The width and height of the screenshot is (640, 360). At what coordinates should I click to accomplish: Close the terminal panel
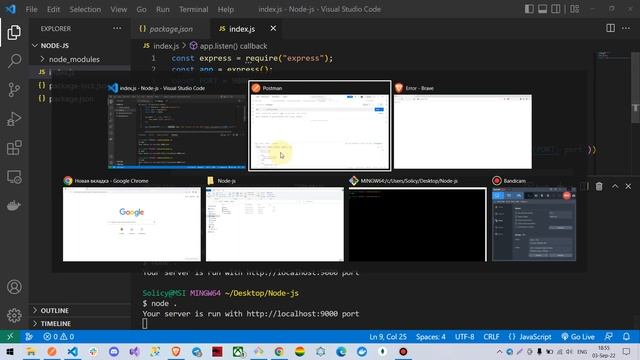[628, 186]
